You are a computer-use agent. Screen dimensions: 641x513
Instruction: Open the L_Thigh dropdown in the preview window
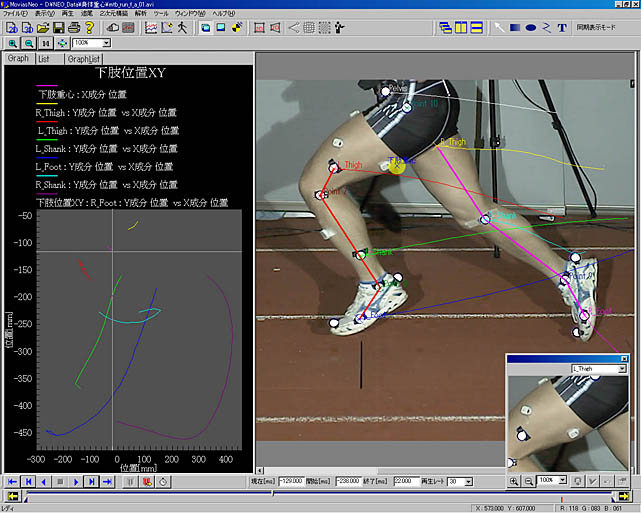(x=622, y=369)
